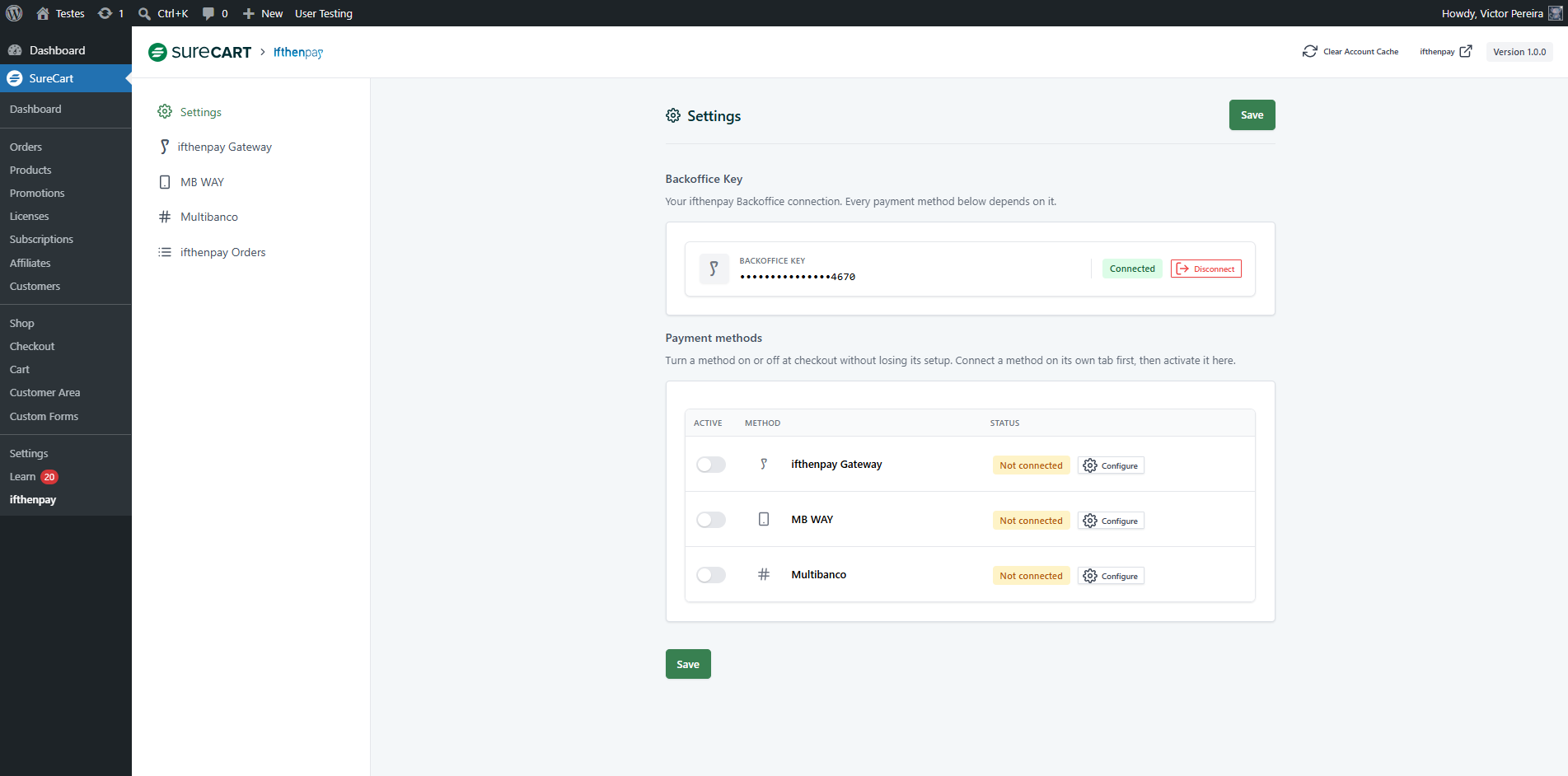Click the ifthenpay breadcrumb logo

[298, 52]
